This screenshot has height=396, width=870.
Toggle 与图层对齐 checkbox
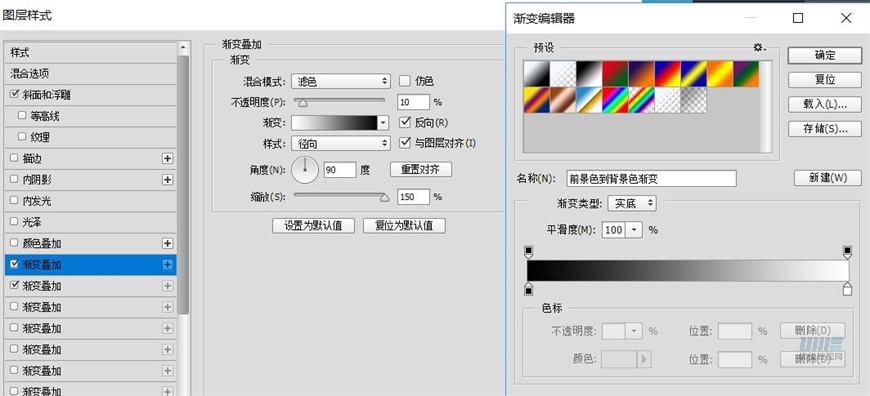tap(404, 143)
